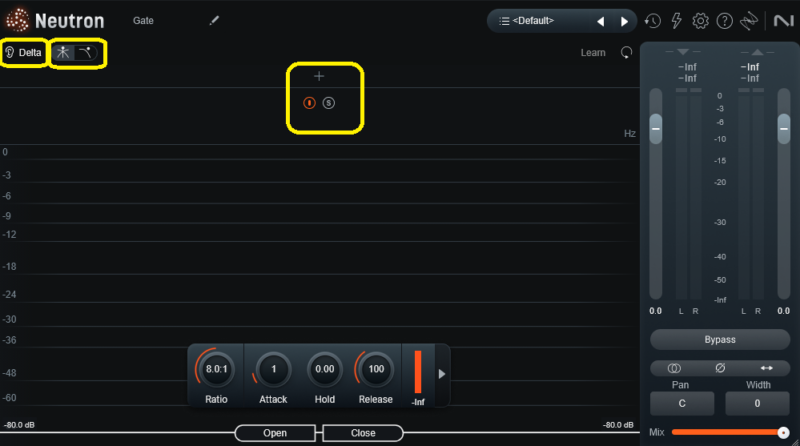The image size is (800, 446).
Task: Click the Learn button
Action: tap(593, 52)
